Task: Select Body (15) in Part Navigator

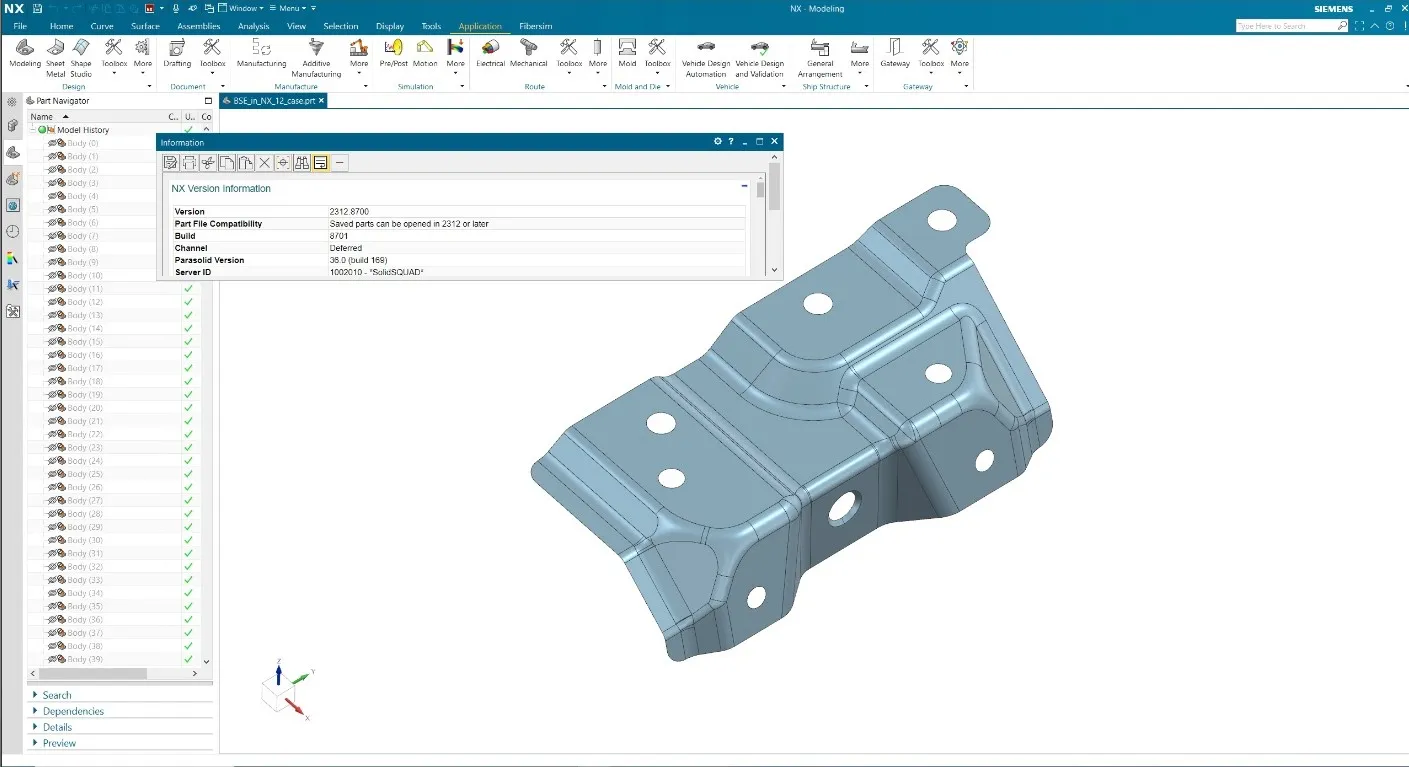Action: pos(85,342)
